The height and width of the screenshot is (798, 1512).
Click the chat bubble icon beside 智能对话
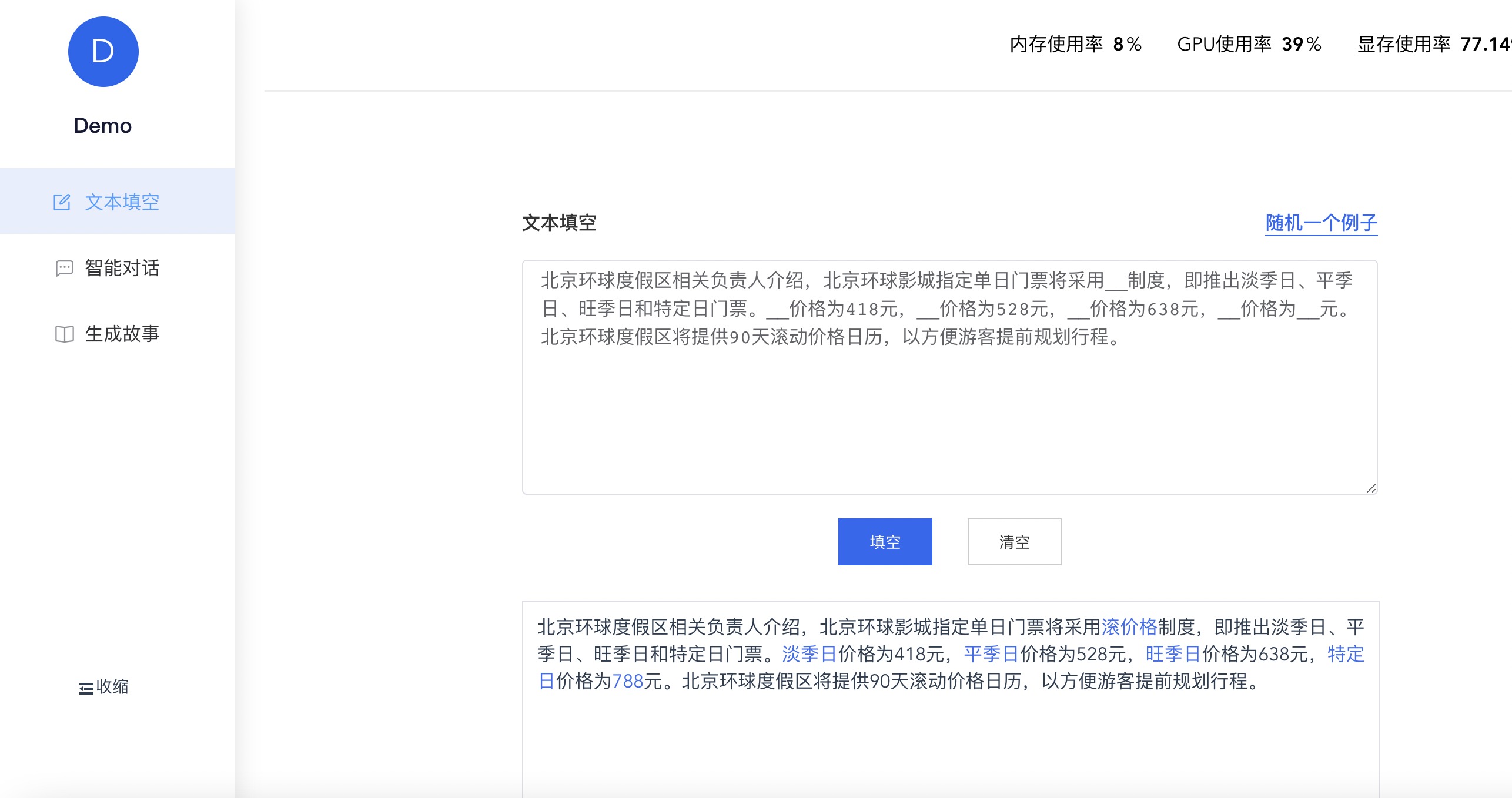(64, 268)
